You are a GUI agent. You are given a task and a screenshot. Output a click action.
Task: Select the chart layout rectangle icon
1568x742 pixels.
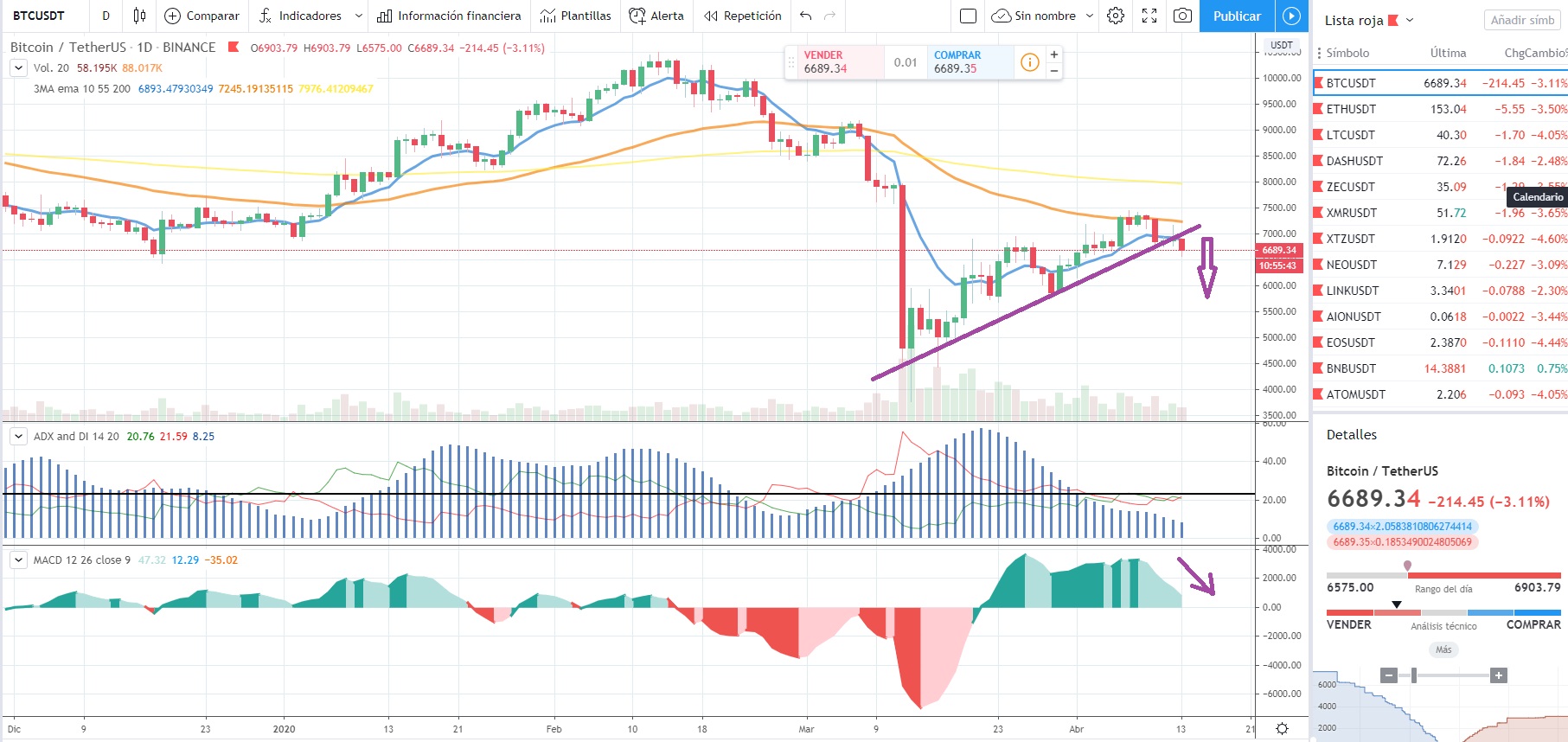point(969,16)
